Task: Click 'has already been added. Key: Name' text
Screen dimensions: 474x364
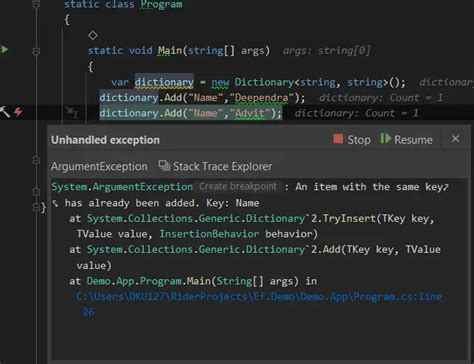Action: [x=162, y=203]
